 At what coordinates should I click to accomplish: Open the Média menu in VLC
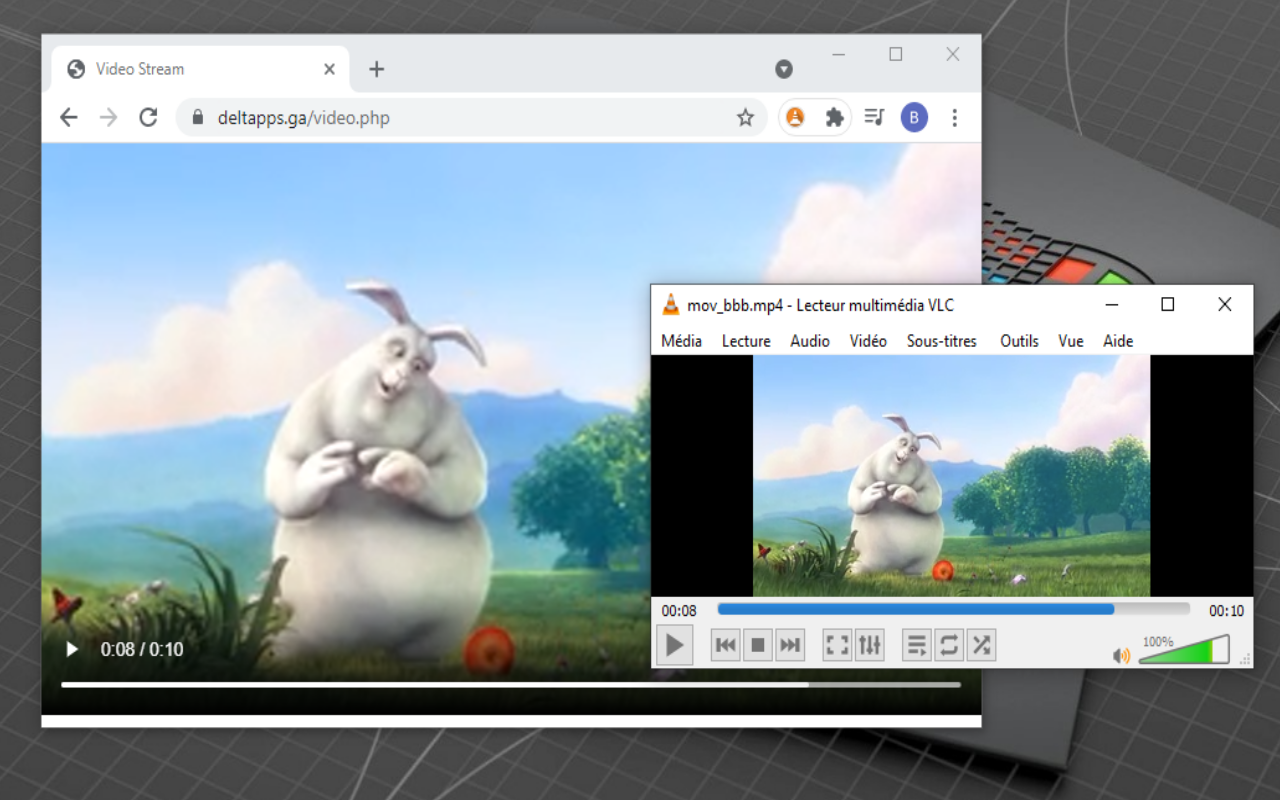(681, 341)
